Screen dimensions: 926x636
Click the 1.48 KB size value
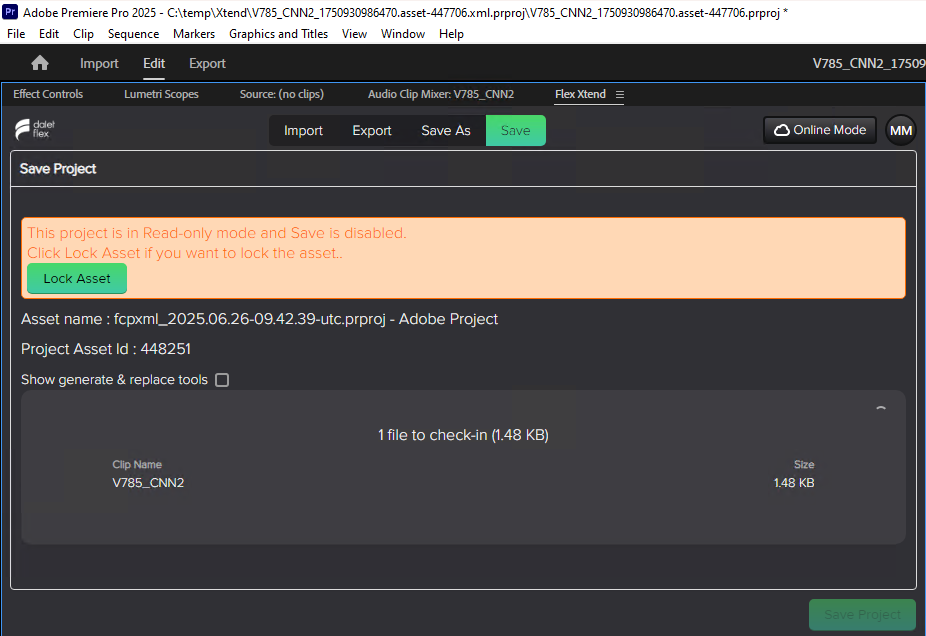794,482
